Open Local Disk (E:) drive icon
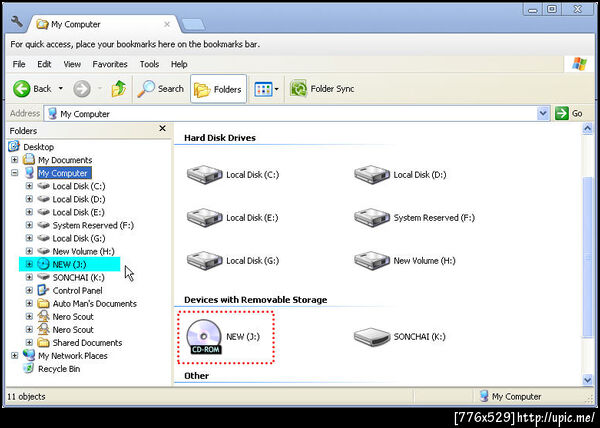 coord(205,218)
